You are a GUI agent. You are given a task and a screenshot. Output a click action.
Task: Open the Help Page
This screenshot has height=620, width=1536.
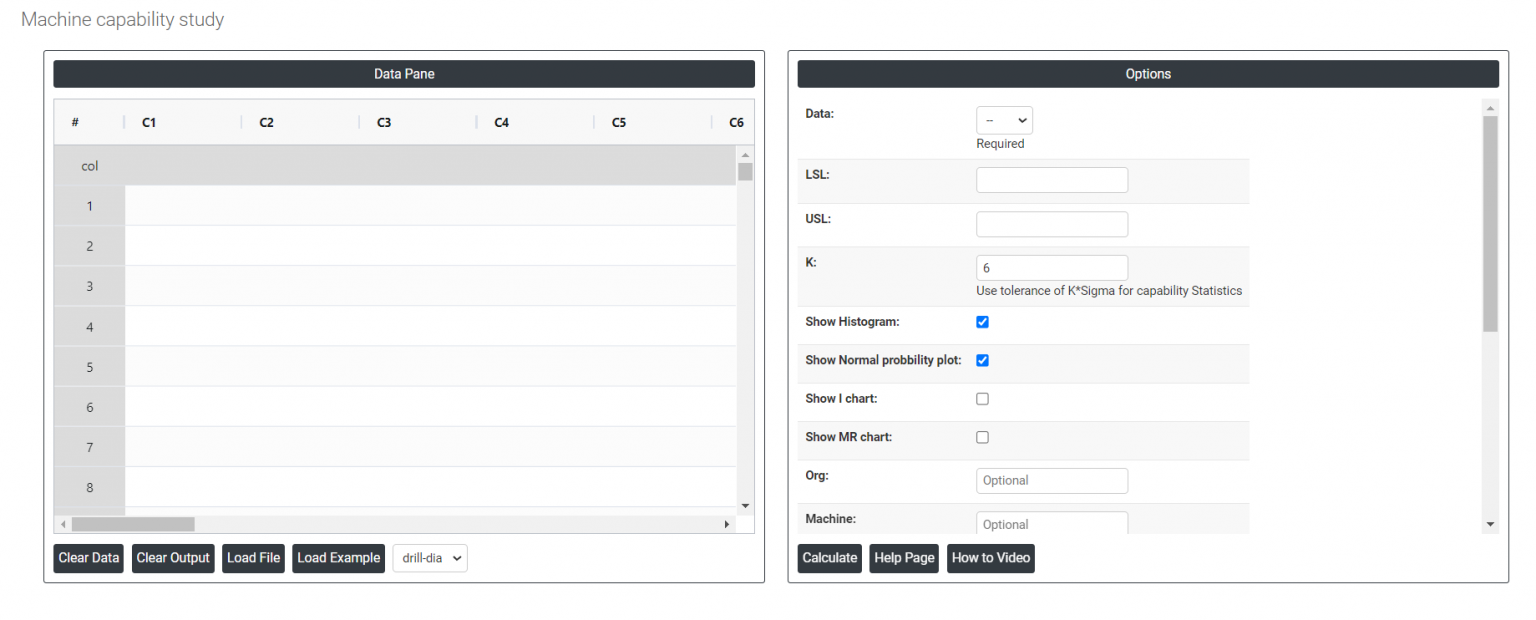903,558
